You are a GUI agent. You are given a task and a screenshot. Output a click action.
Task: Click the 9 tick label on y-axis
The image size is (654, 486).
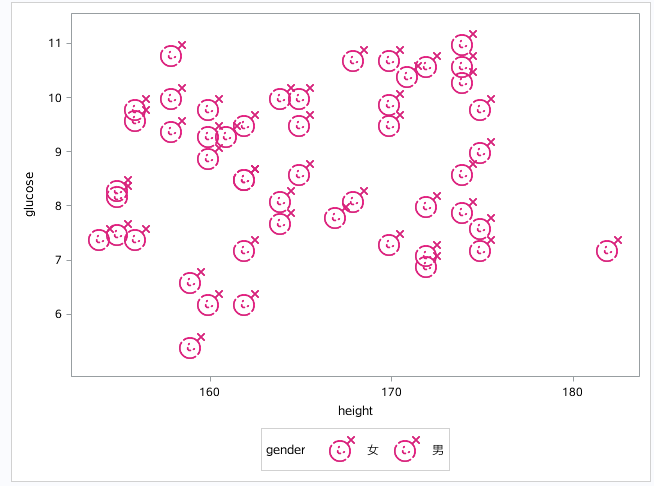(59, 152)
